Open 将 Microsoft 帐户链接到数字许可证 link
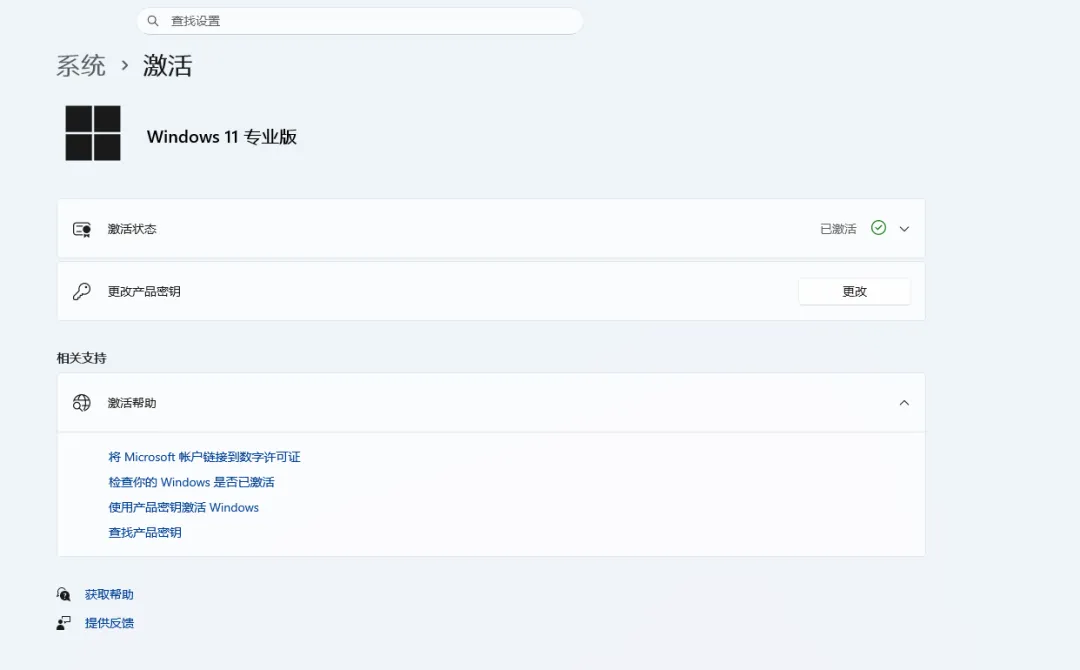 coord(205,457)
